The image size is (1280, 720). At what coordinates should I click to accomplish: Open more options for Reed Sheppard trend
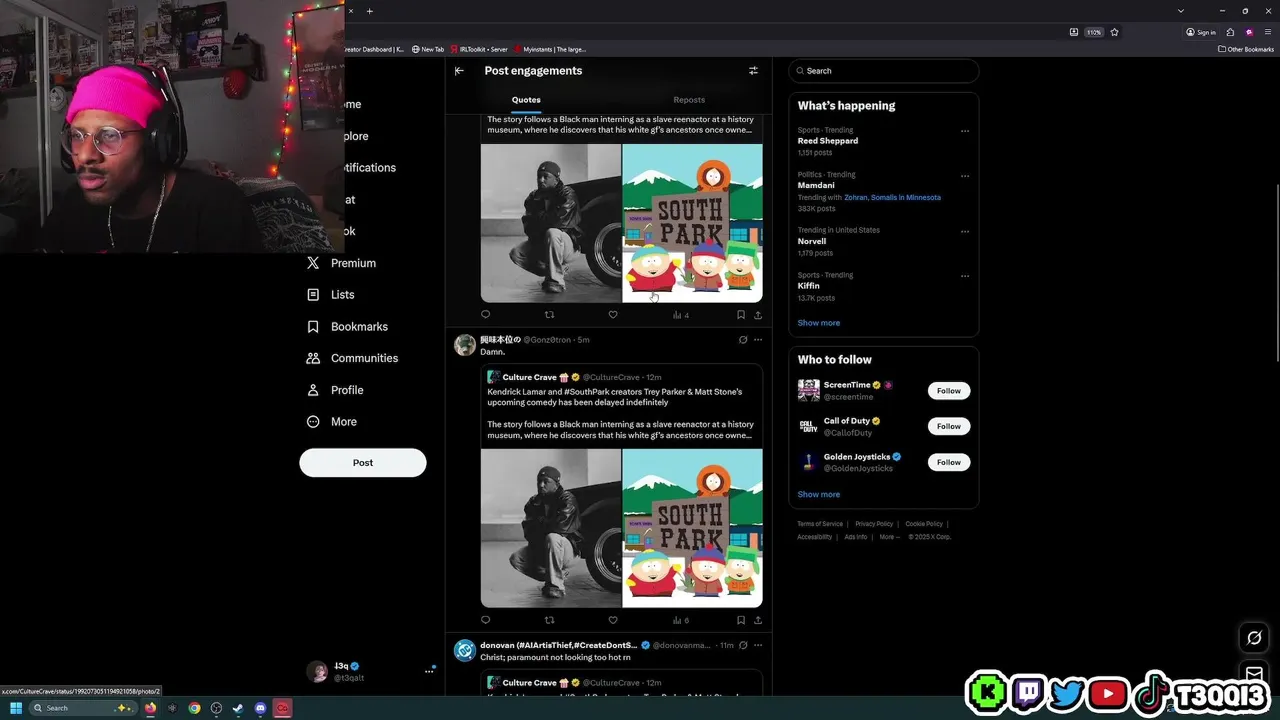965,131
